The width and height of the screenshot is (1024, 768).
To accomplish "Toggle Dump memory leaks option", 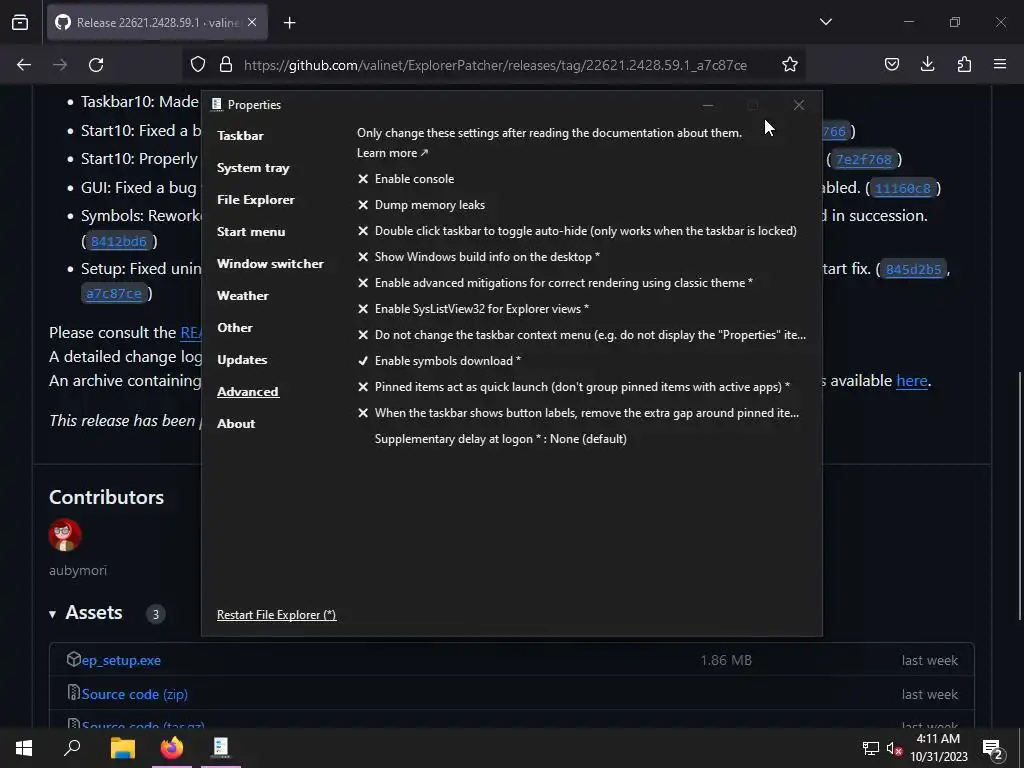I will (x=421, y=205).
